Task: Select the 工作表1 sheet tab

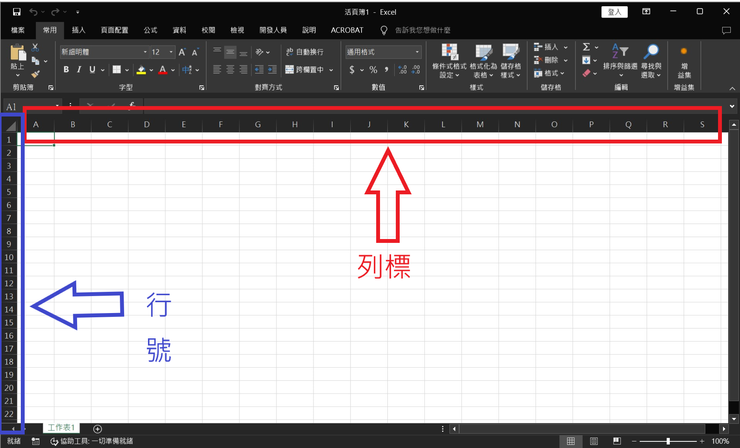Action: [61, 428]
